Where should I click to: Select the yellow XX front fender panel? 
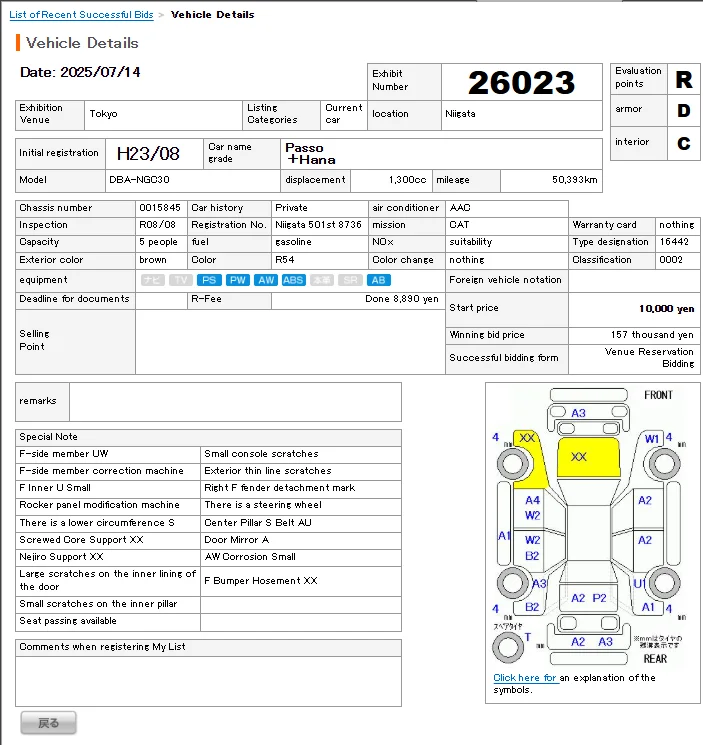click(527, 439)
